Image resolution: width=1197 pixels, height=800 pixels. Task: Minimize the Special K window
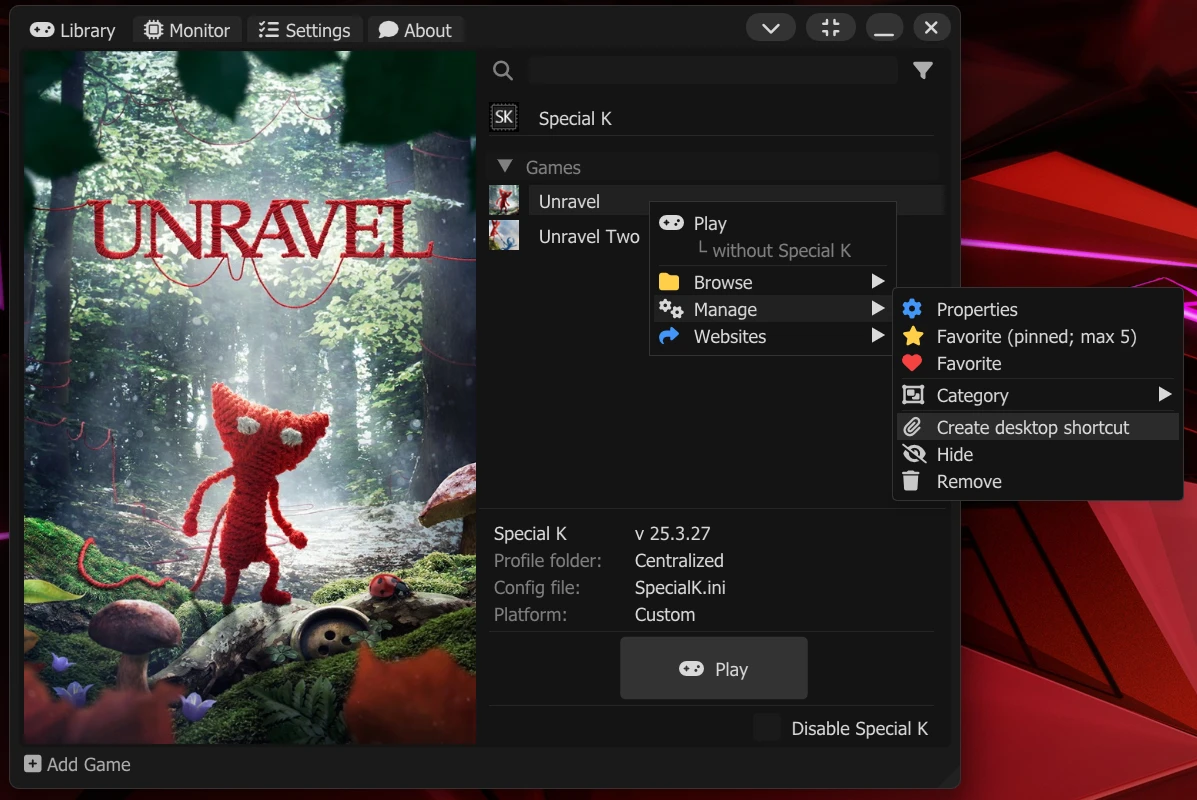pos(884,28)
